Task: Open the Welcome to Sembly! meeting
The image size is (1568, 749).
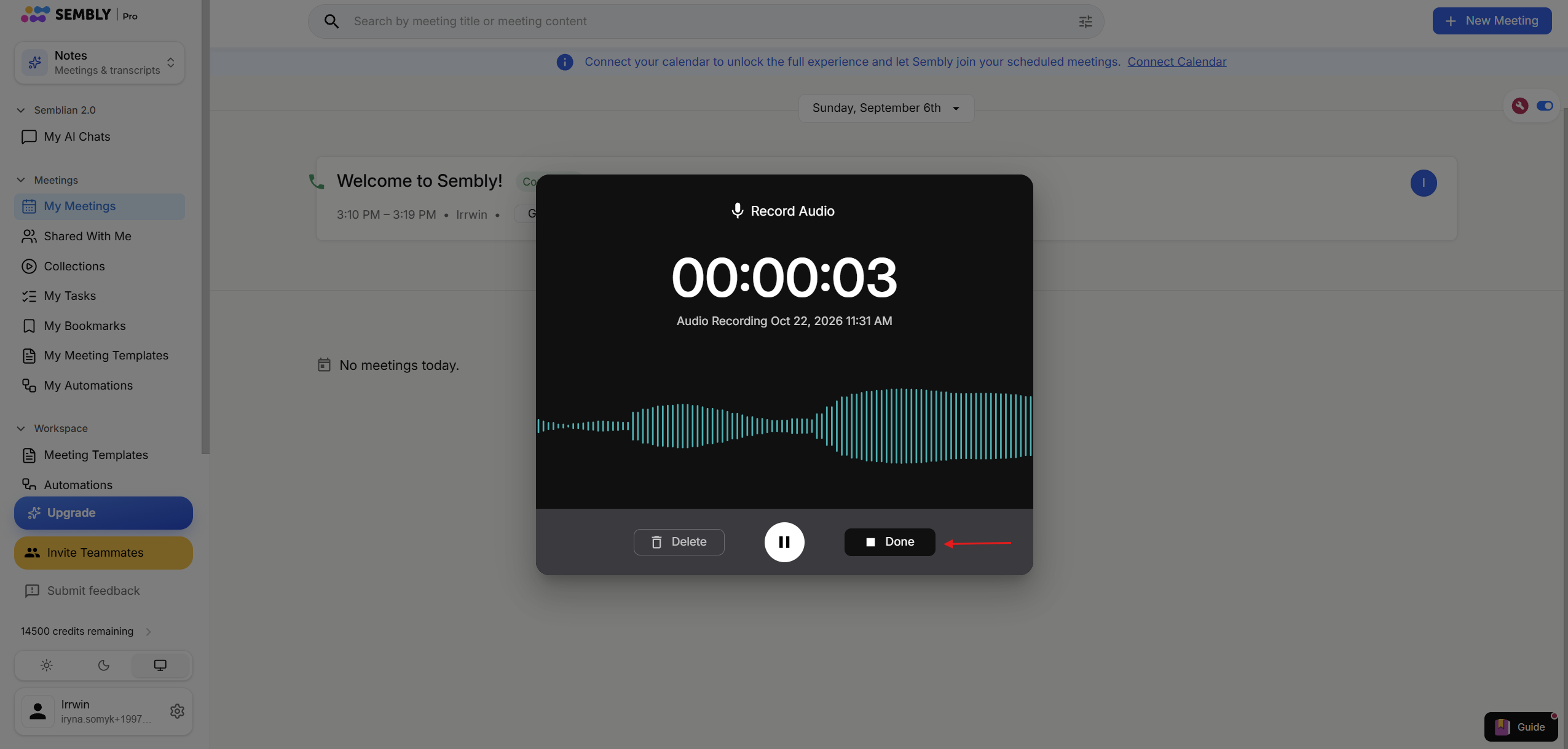Action: (x=419, y=181)
